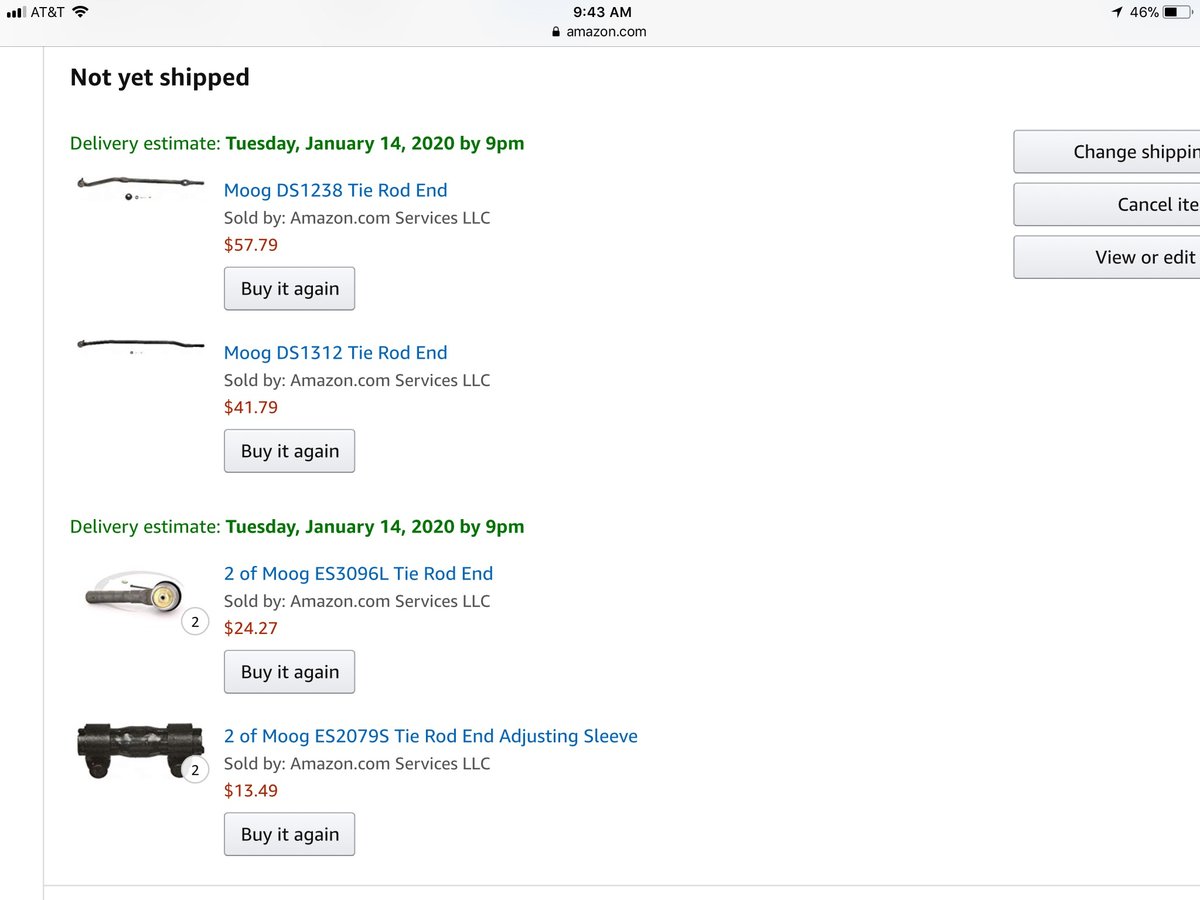Image resolution: width=1200 pixels, height=900 pixels.
Task: Tap the battery icon in status bar
Action: (1177, 12)
